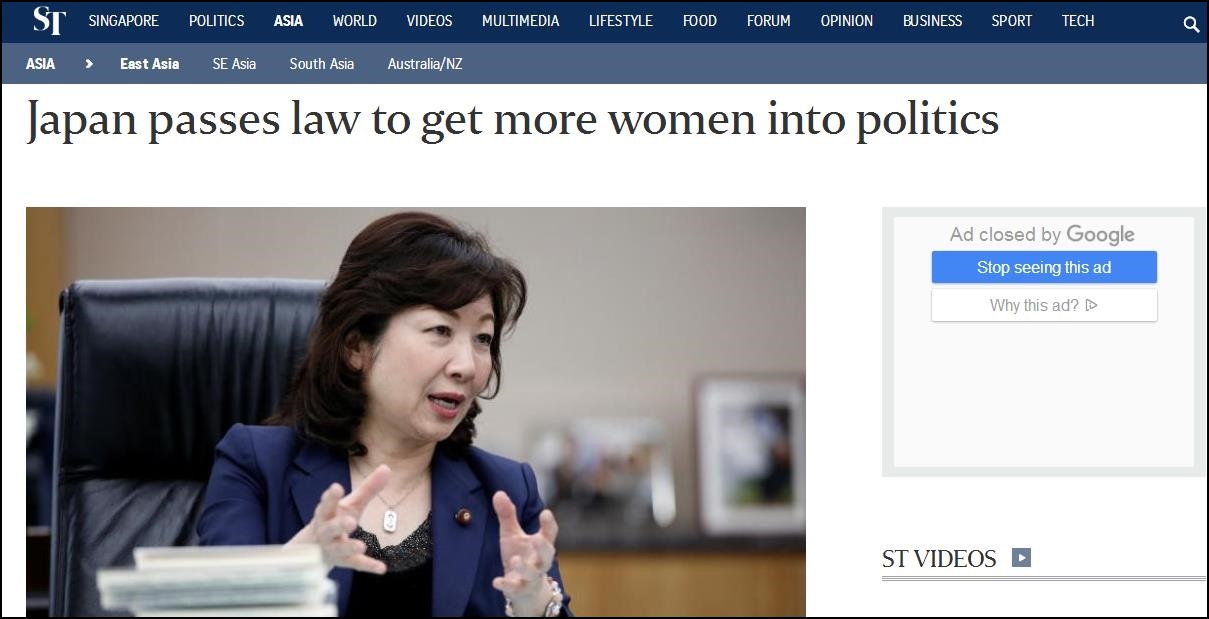Open the article photo of the woman
Viewport: 1209px width, 619px height.
416,411
